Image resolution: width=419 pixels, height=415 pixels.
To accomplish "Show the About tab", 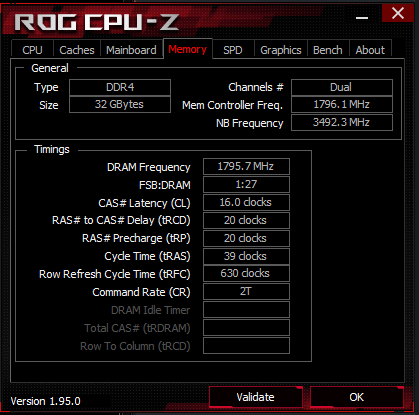I will (370, 50).
